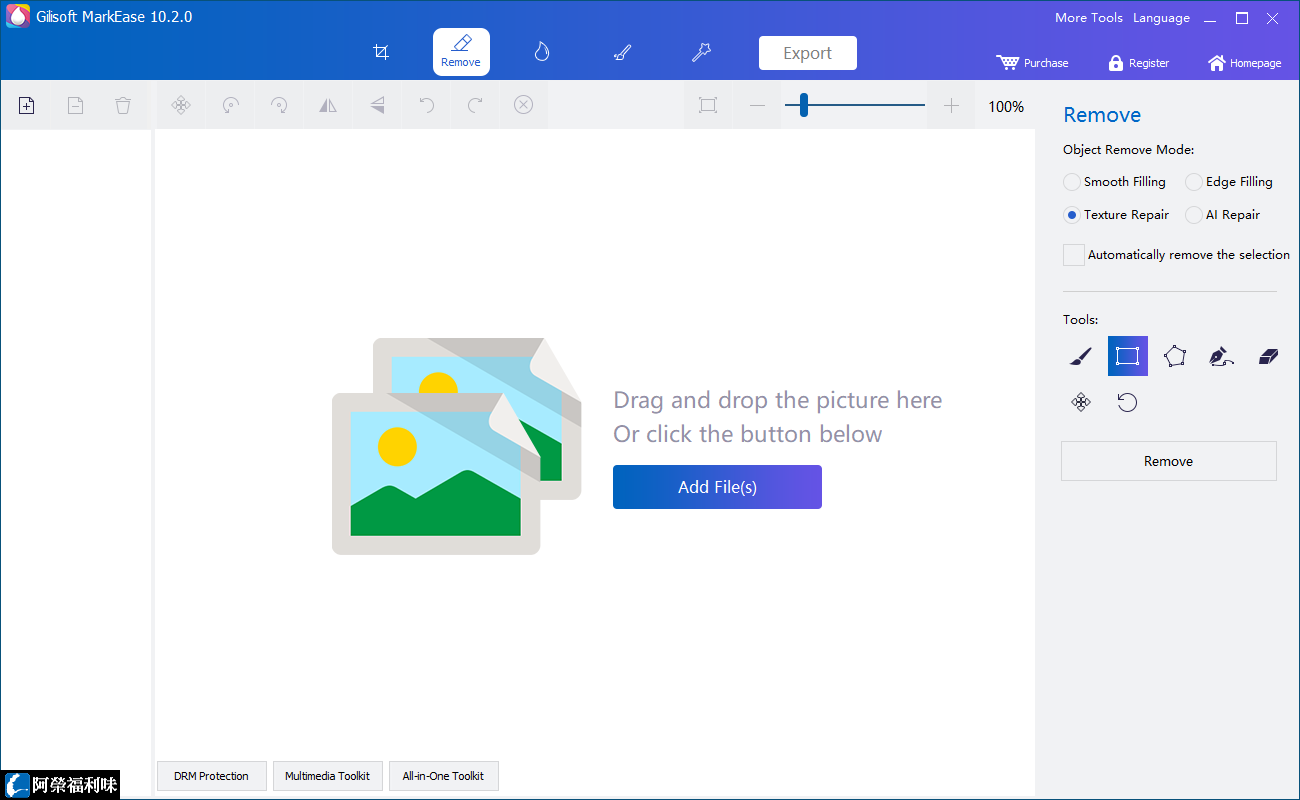
Task: Click the cancel circle-X toolbar icon
Action: 524,105
